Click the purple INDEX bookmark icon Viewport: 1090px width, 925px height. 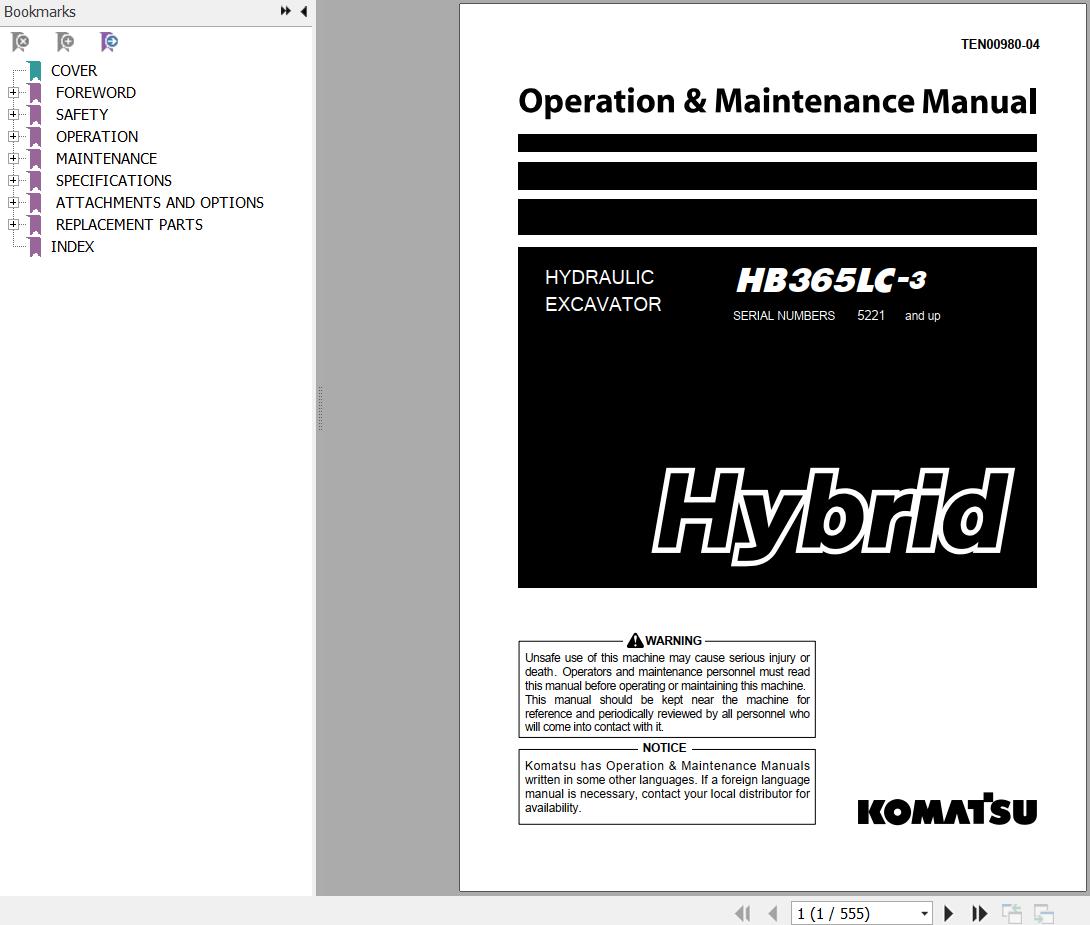coord(35,247)
